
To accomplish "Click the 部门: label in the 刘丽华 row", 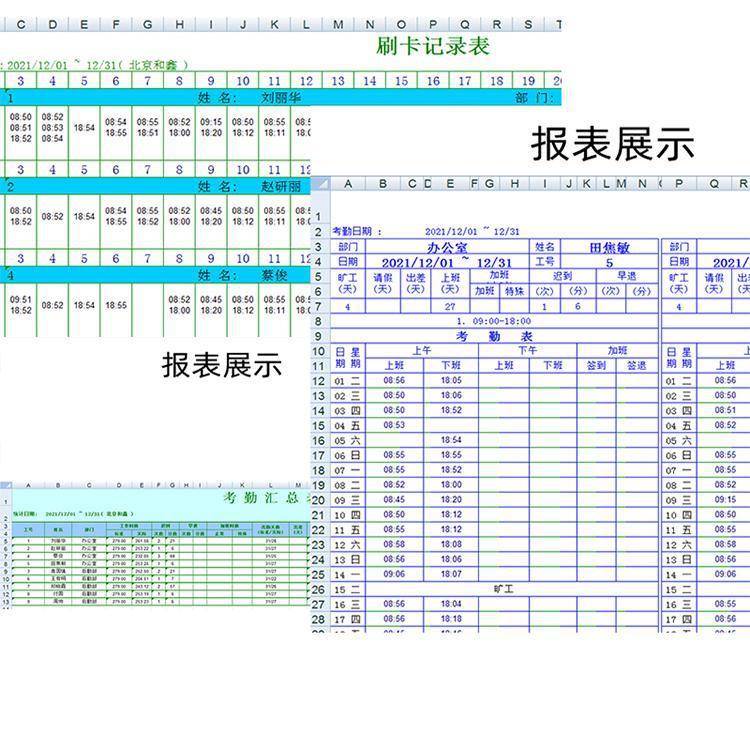I will tap(534, 98).
